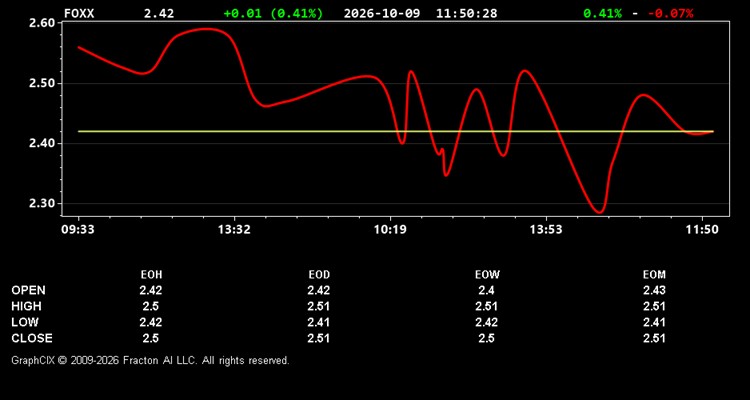The image size is (750, 400).
Task: Select the last price 2.42 in header
Action: [x=159, y=13]
